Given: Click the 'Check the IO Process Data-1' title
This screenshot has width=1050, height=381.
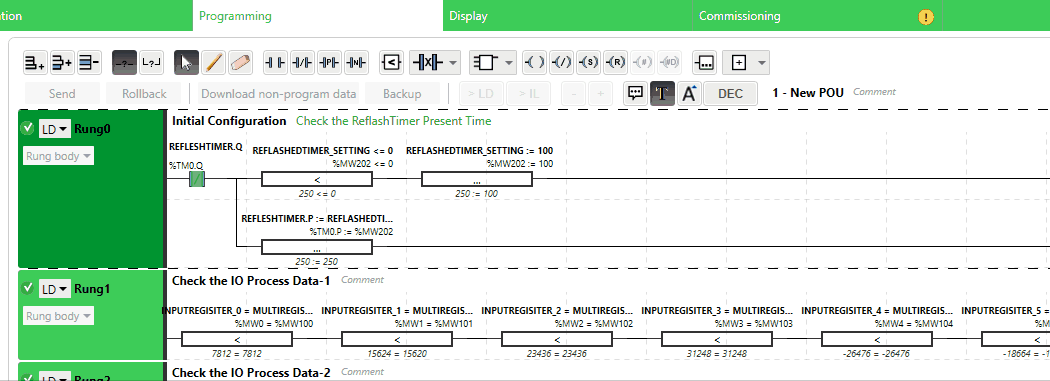Looking at the screenshot, I should coord(251,281).
